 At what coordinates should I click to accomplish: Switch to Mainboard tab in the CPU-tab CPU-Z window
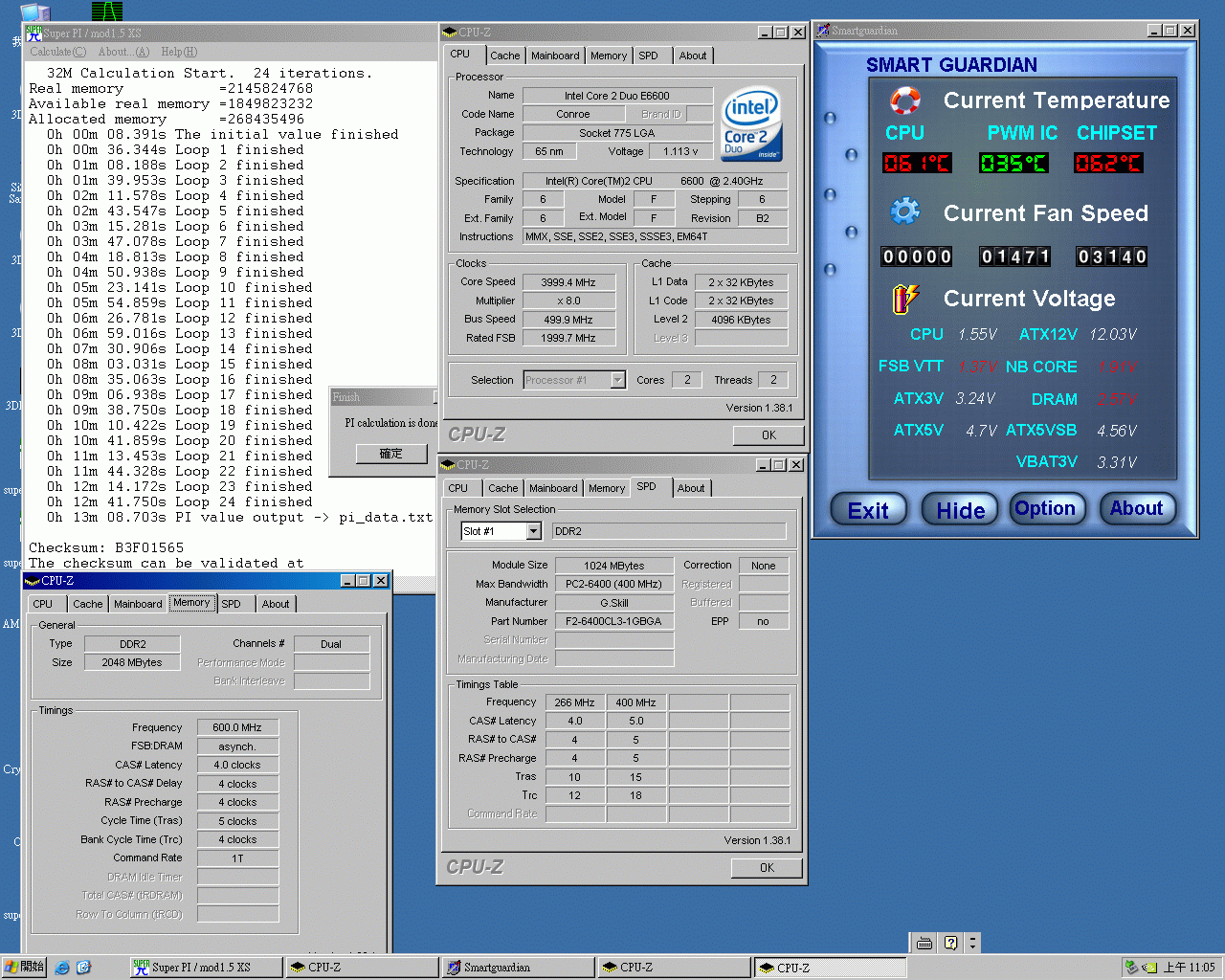click(555, 56)
